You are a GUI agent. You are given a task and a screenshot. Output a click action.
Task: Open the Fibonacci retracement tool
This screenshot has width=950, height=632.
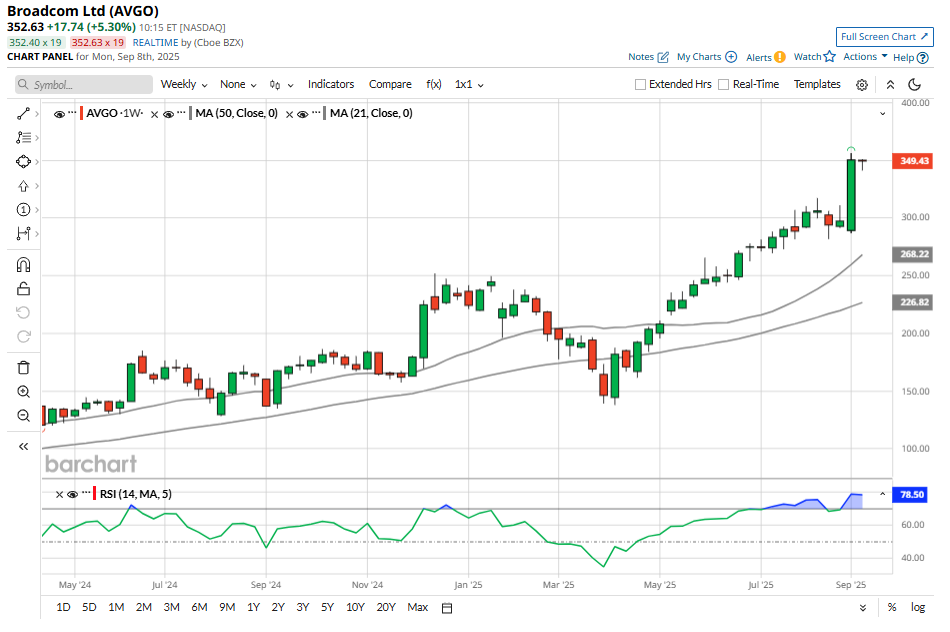23,138
